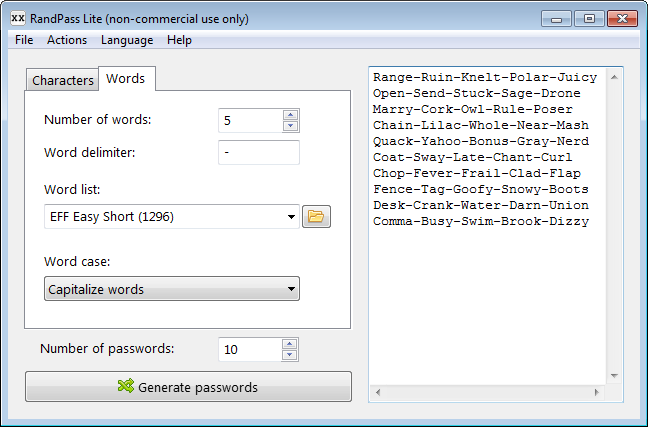This screenshot has height=427, width=648.
Task: Increase the number of passwords with up arrow
Action: pos(291,344)
